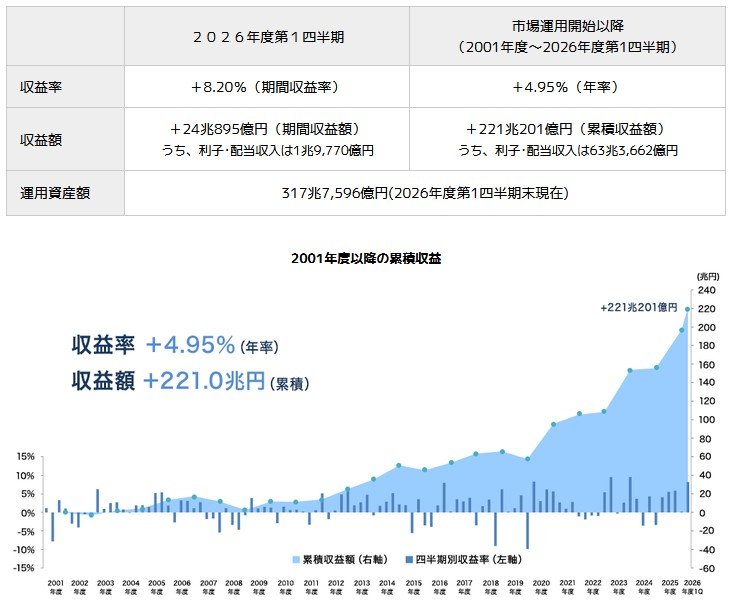Click the final 2026 1Q data point

[687, 309]
